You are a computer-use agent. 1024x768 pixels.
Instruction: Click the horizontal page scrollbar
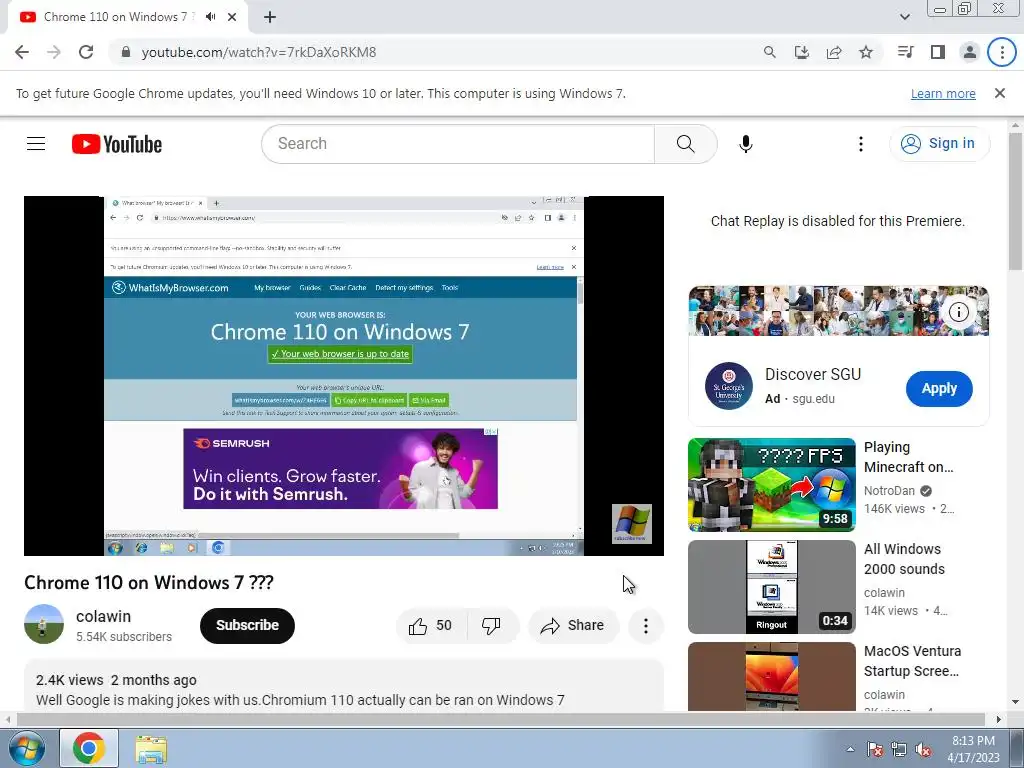pos(500,720)
